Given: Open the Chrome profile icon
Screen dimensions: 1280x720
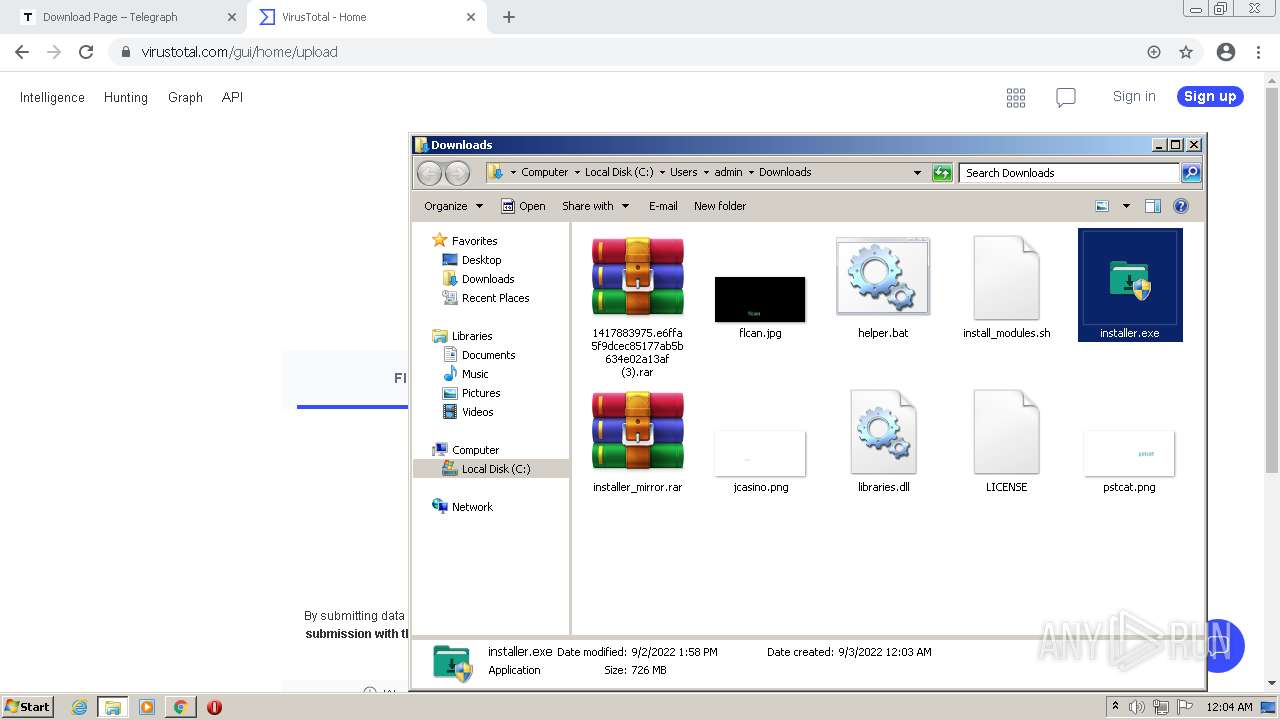Looking at the screenshot, I should pos(1226,52).
